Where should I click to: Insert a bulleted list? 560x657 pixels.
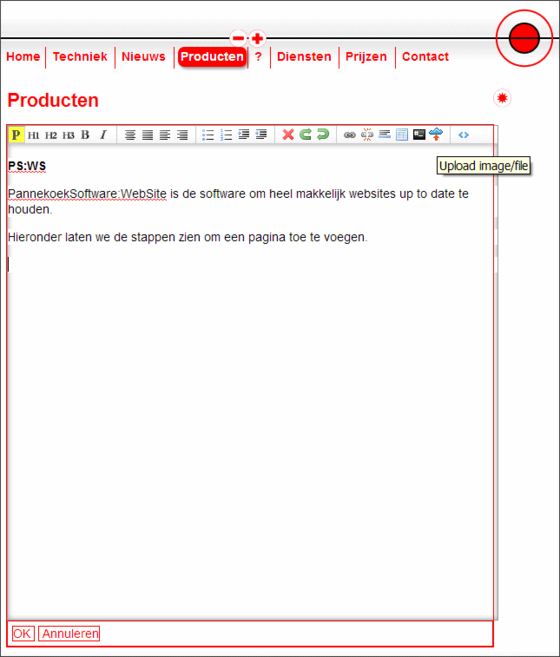(x=208, y=135)
